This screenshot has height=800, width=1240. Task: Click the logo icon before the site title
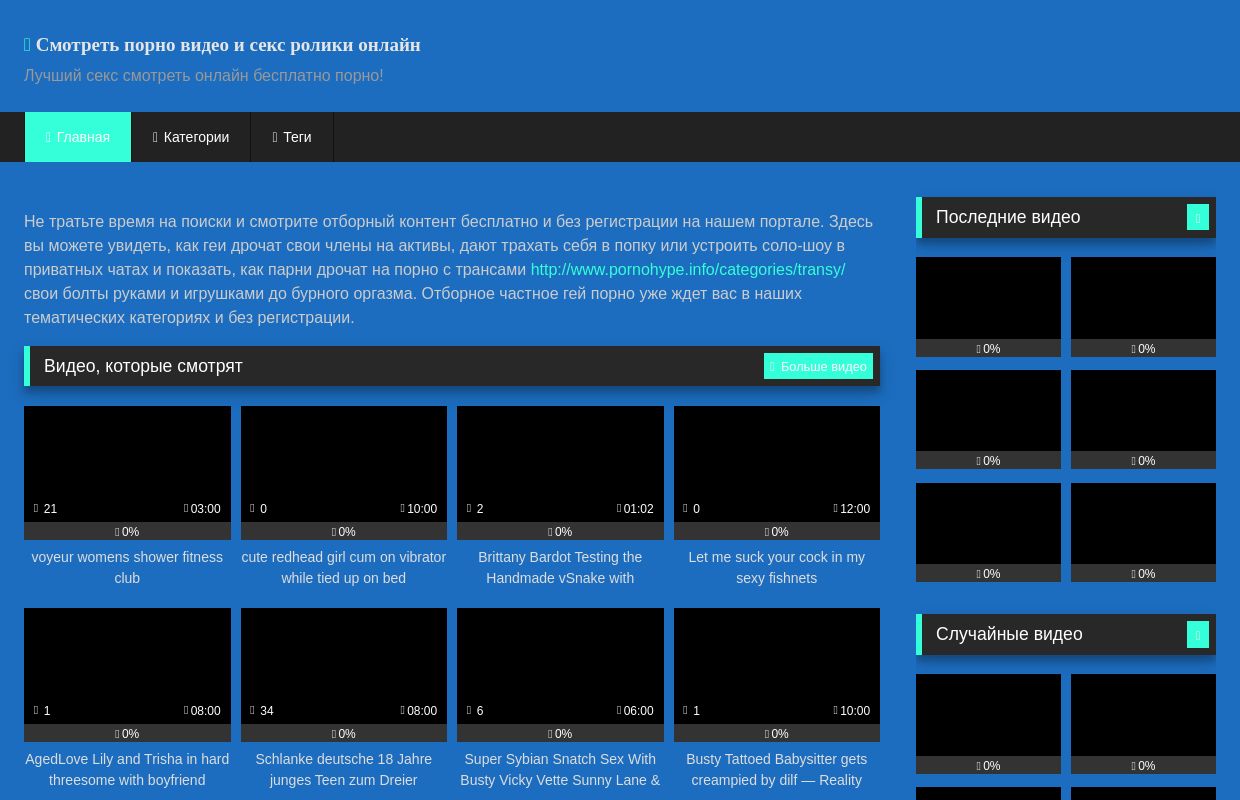[28, 45]
